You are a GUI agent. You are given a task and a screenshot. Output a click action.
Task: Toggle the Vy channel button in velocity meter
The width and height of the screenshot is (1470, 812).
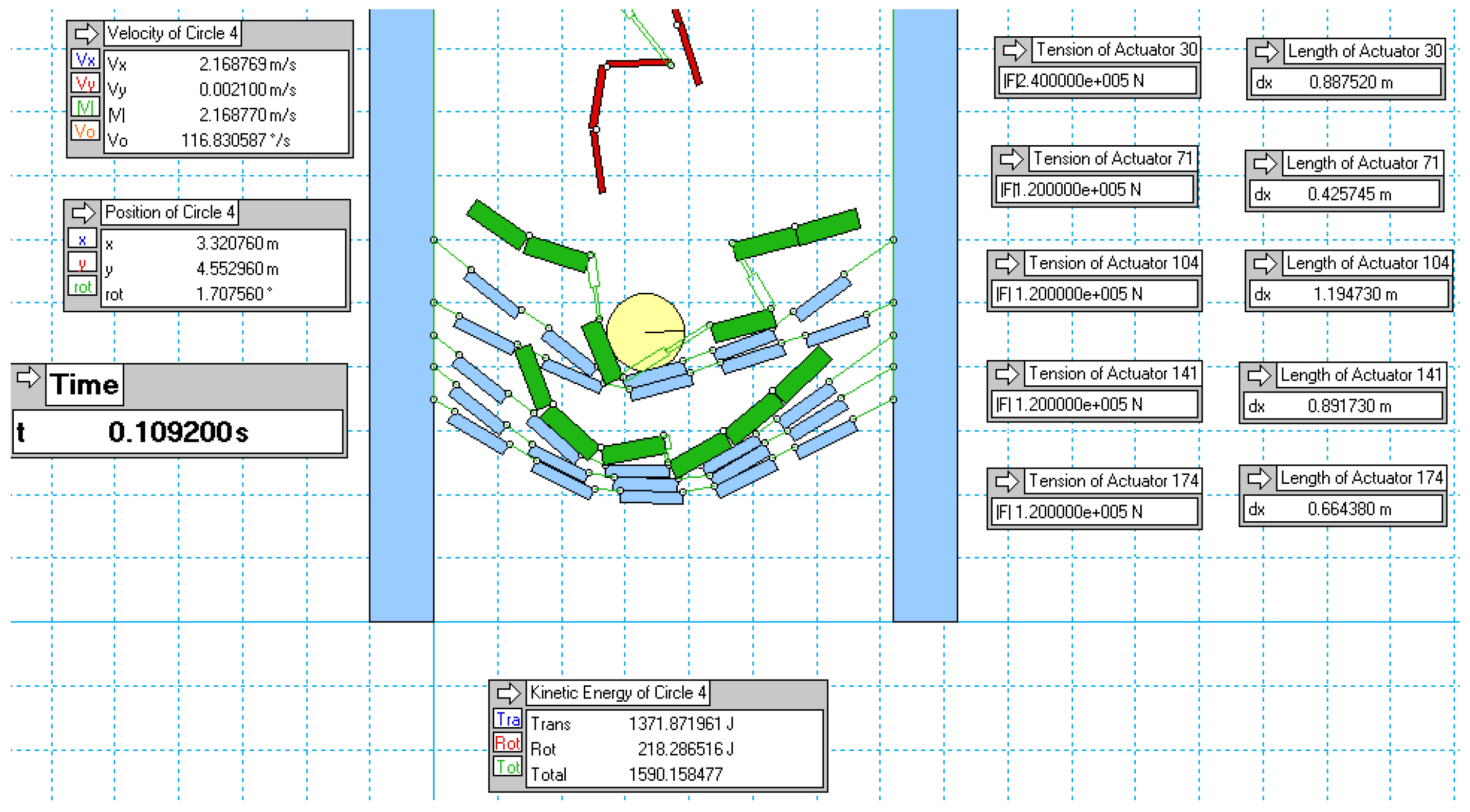point(85,83)
